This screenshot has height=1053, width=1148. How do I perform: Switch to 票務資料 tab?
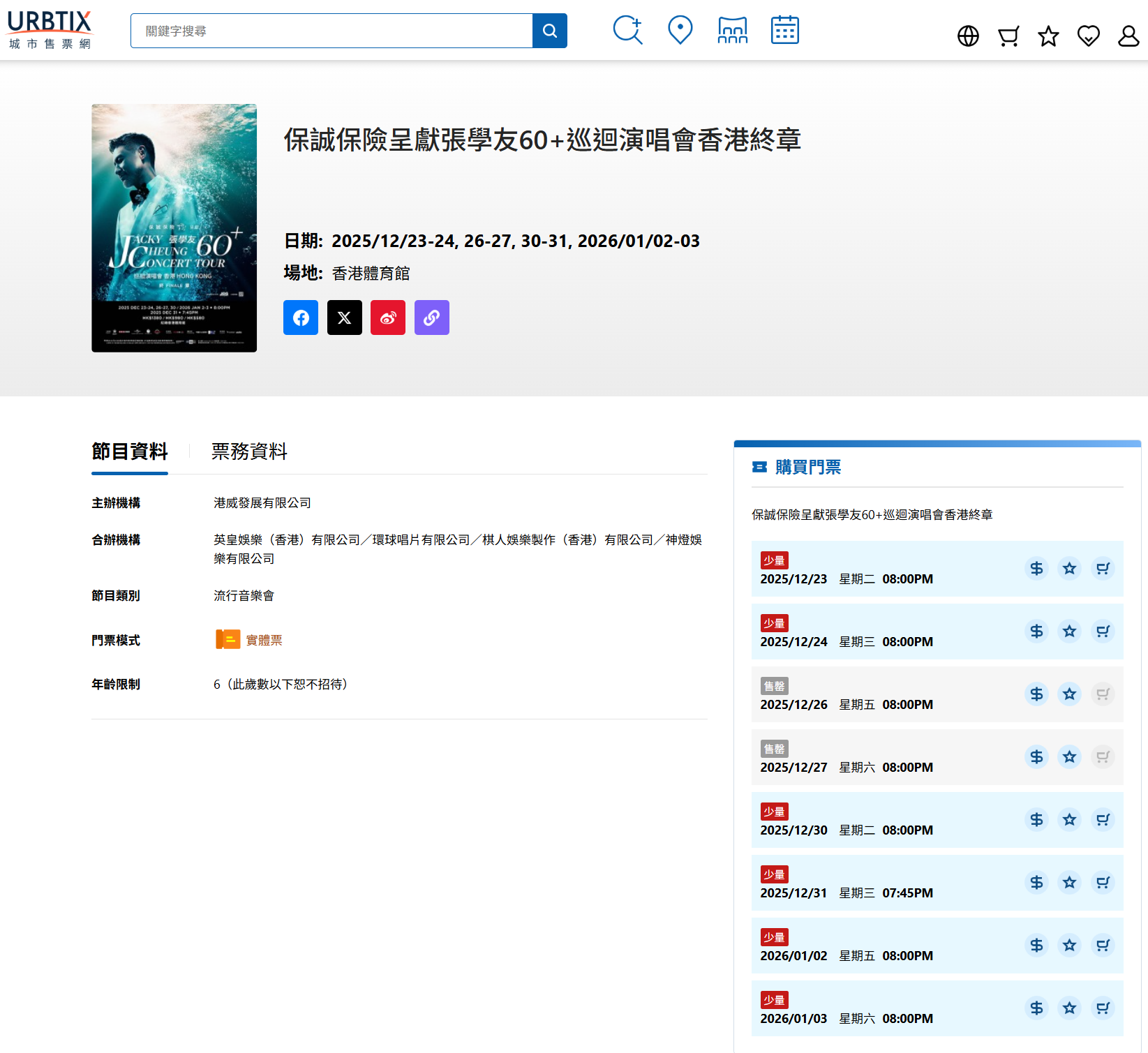[249, 451]
